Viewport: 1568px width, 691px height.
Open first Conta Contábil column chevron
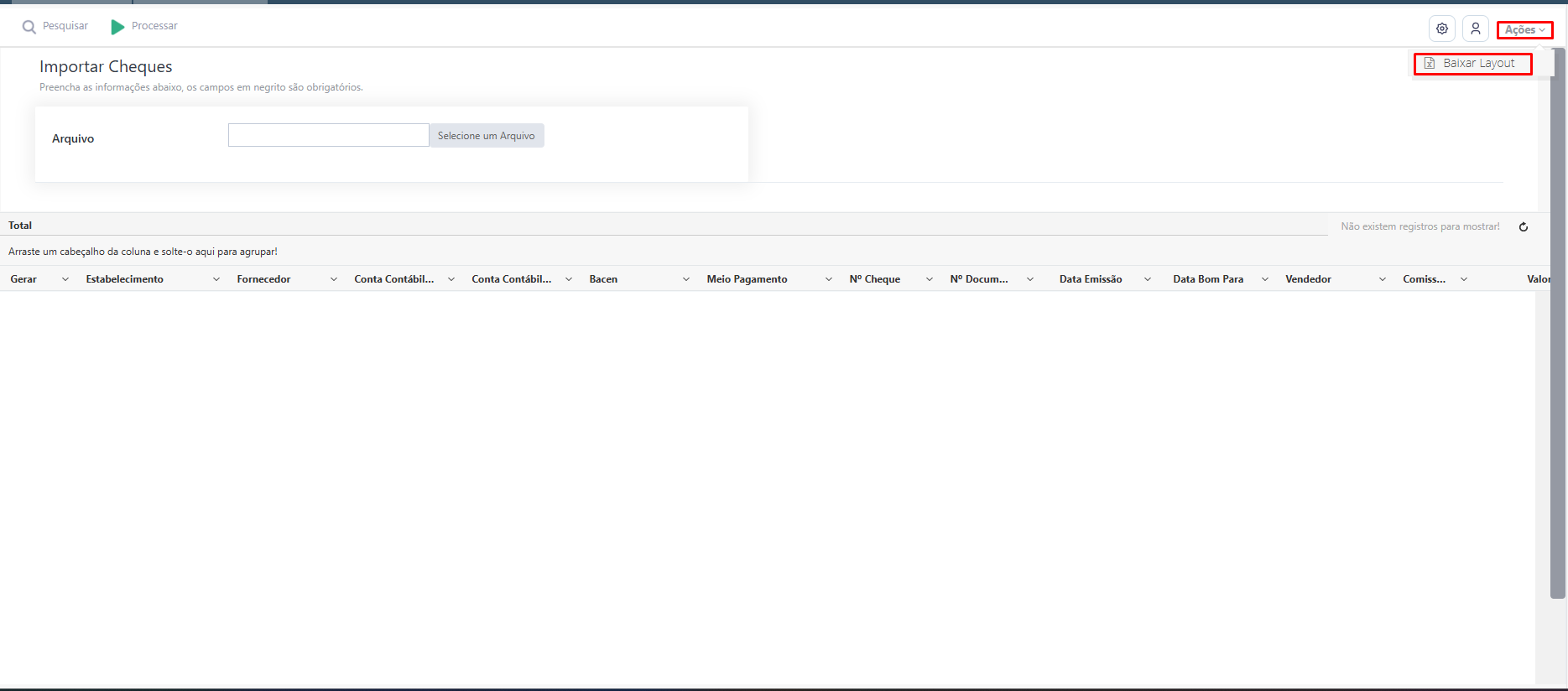click(451, 279)
